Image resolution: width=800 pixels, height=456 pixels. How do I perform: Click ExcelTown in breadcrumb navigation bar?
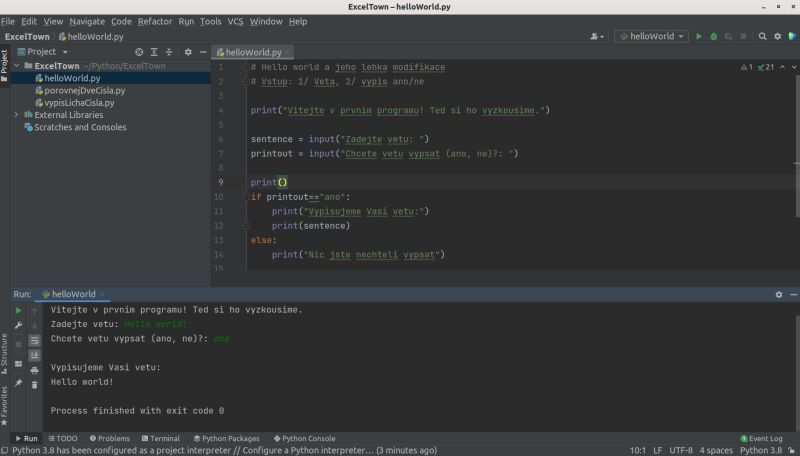[x=27, y=37]
